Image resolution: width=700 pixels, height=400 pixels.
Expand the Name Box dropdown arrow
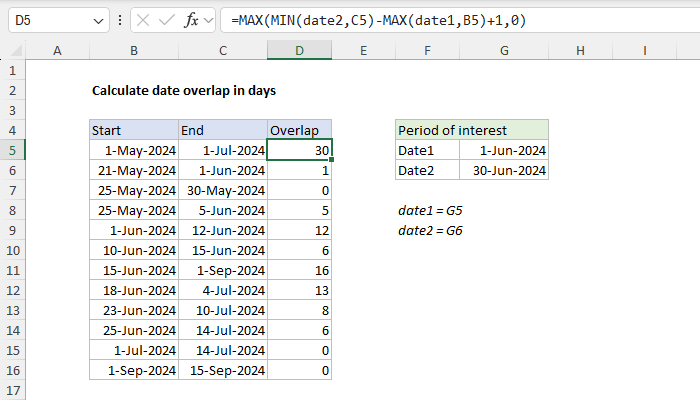tap(98, 21)
